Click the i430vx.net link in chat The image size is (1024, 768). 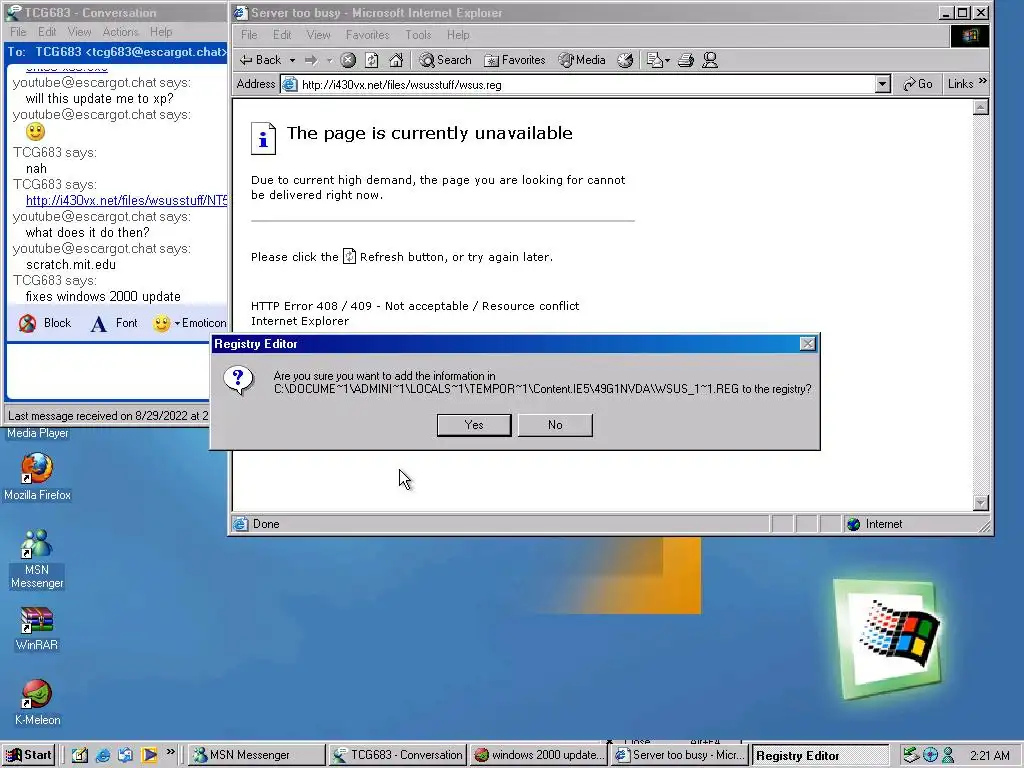point(126,200)
